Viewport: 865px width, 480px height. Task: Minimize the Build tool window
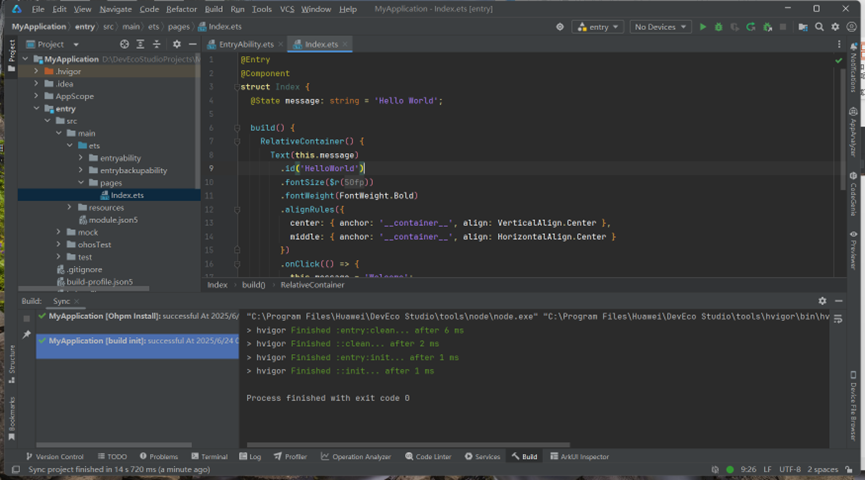point(839,301)
